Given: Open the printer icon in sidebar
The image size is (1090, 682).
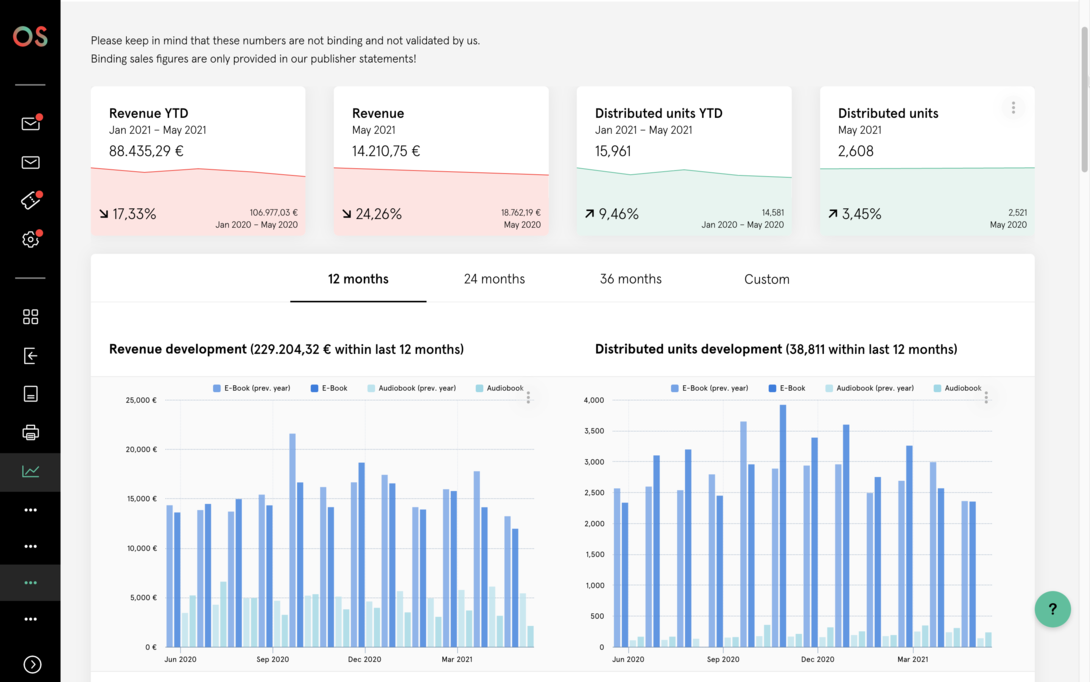Looking at the screenshot, I should click(30, 433).
